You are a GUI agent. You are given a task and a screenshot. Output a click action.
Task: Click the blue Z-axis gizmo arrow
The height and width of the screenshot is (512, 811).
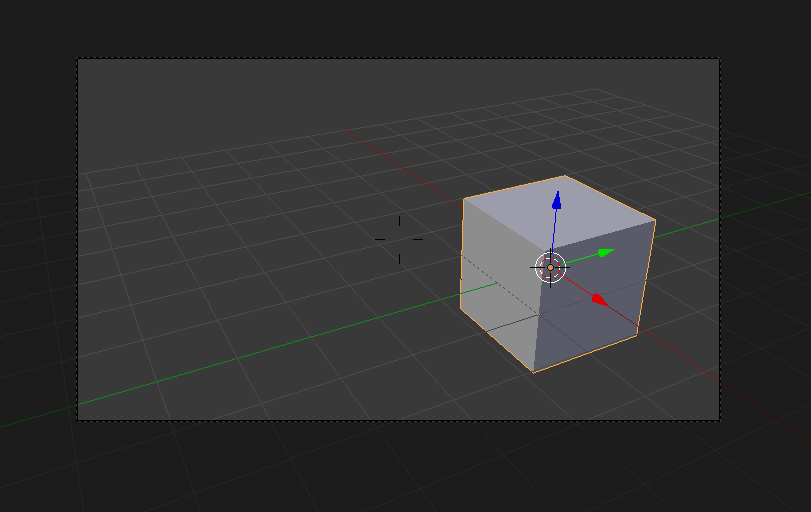pyautogui.click(x=557, y=201)
